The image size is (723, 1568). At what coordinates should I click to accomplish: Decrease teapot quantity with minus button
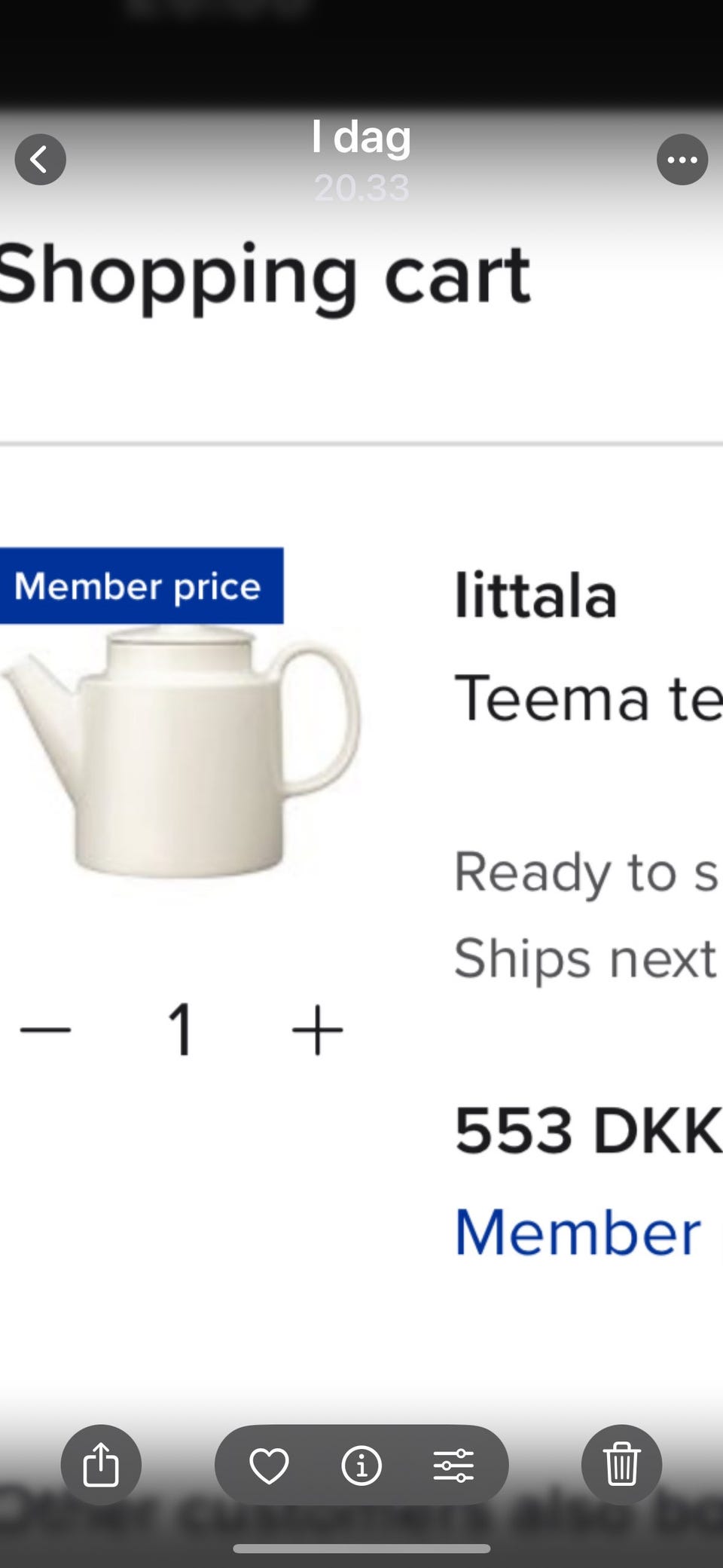tap(45, 1029)
